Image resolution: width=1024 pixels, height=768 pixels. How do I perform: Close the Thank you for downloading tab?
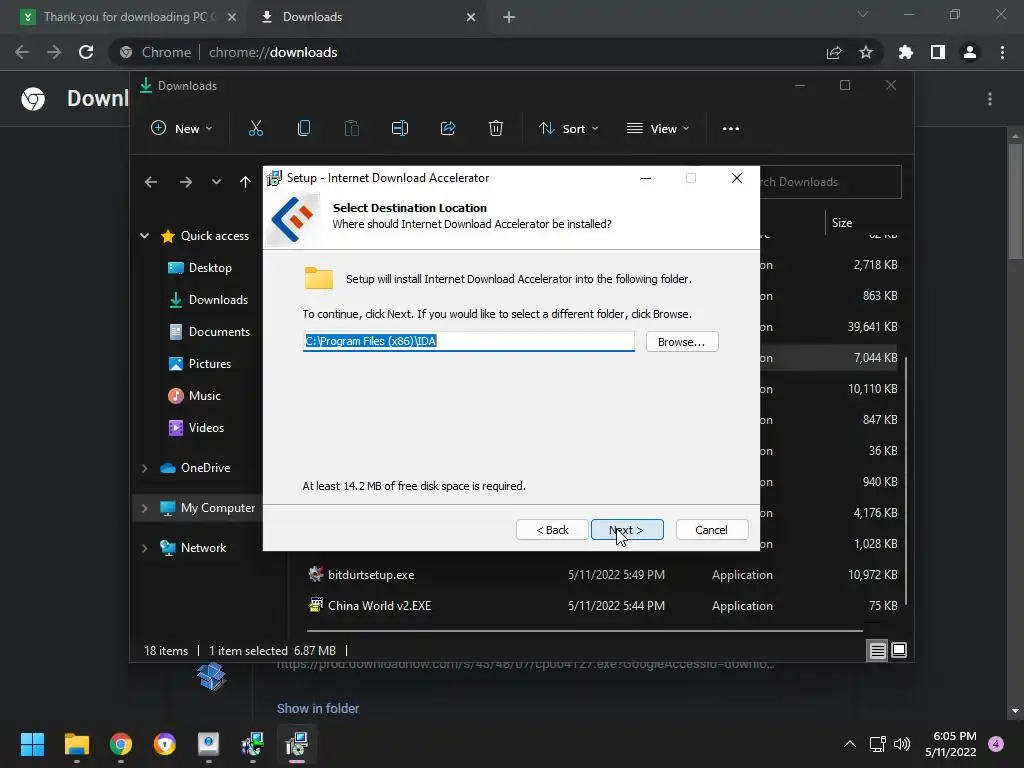[232, 17]
